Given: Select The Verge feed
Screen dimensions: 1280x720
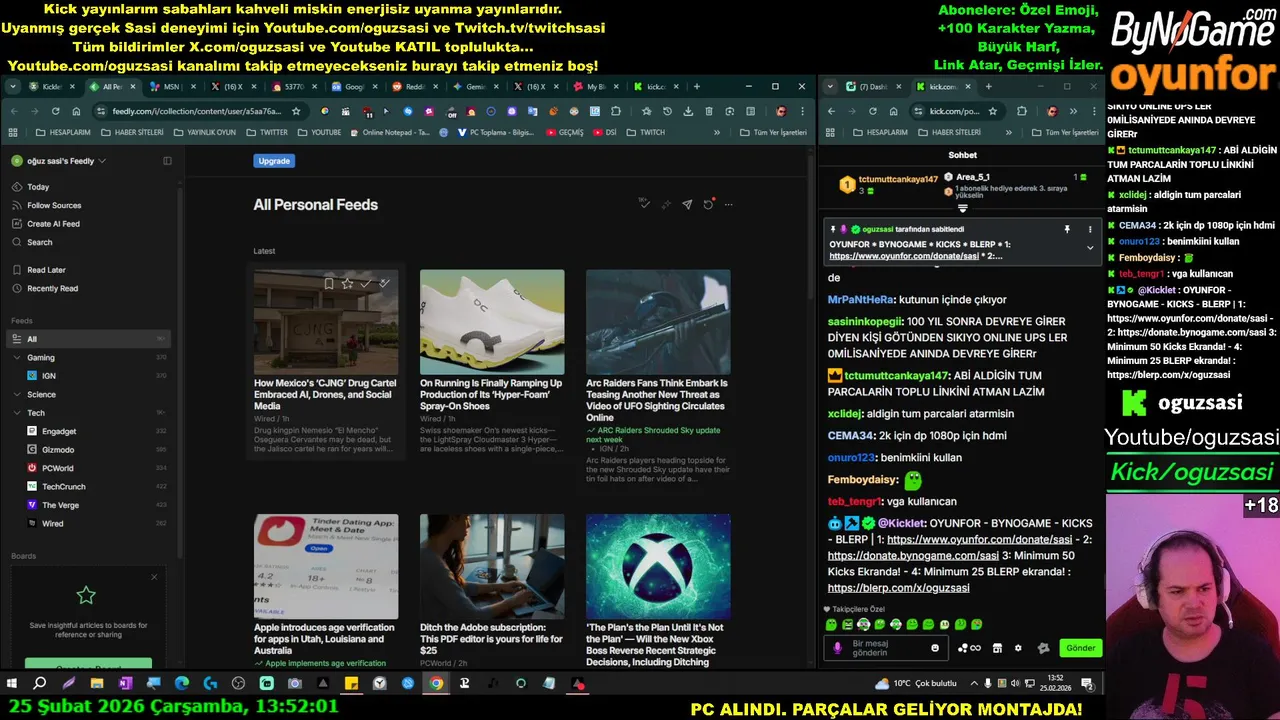Looking at the screenshot, I should coord(60,505).
